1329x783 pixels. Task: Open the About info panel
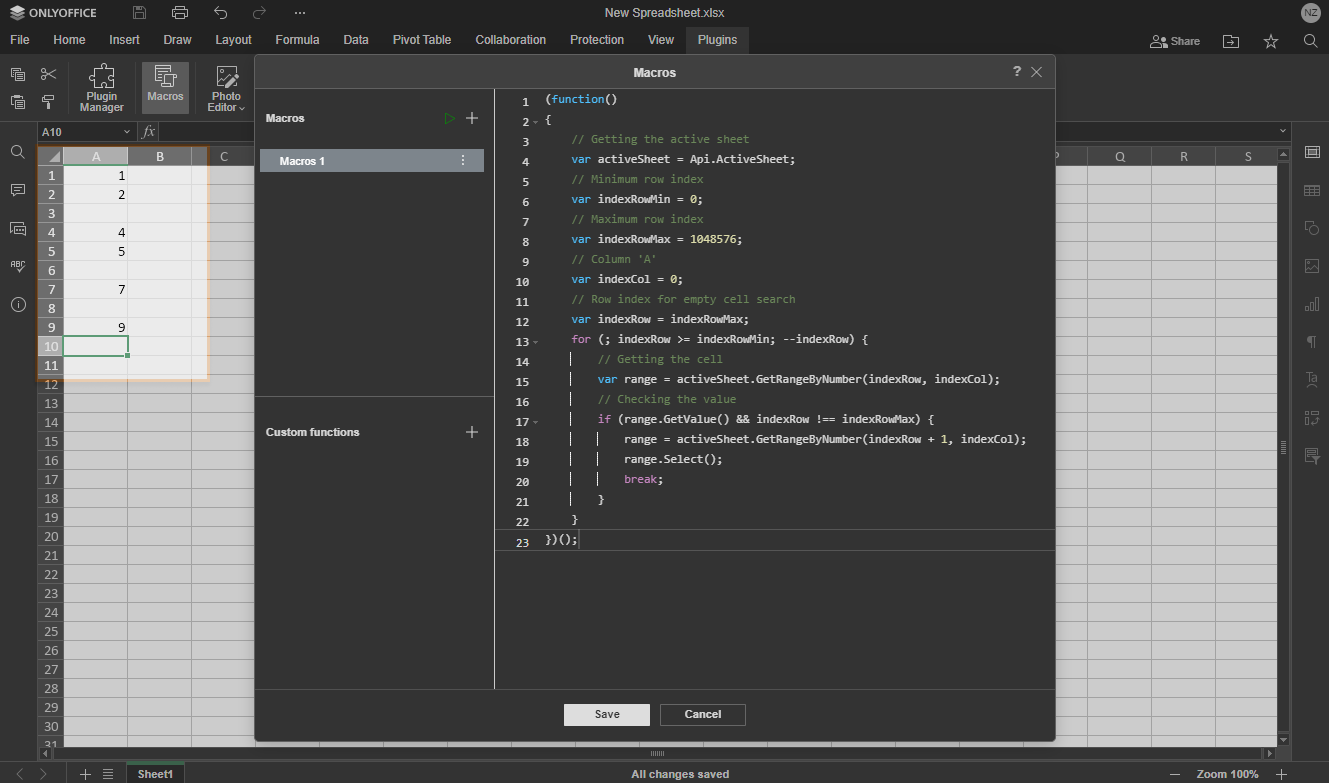tap(18, 305)
